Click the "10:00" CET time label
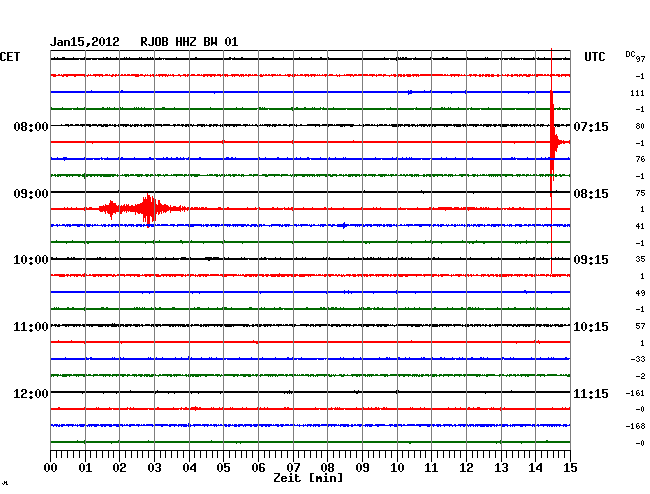650x494 pixels. pyautogui.click(x=31, y=260)
